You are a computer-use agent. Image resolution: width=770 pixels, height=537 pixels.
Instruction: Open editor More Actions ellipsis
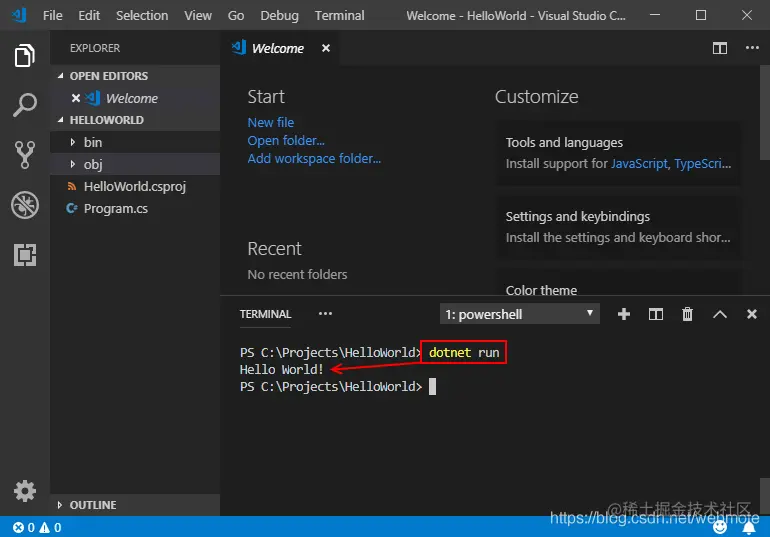(x=752, y=48)
